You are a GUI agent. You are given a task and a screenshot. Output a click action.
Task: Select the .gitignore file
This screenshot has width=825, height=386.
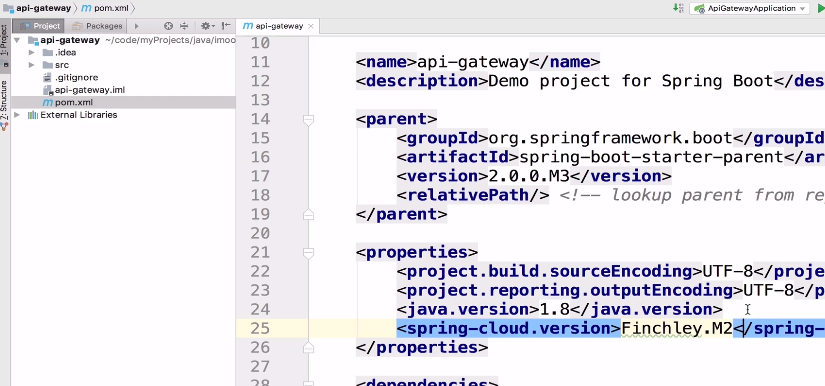(x=76, y=77)
